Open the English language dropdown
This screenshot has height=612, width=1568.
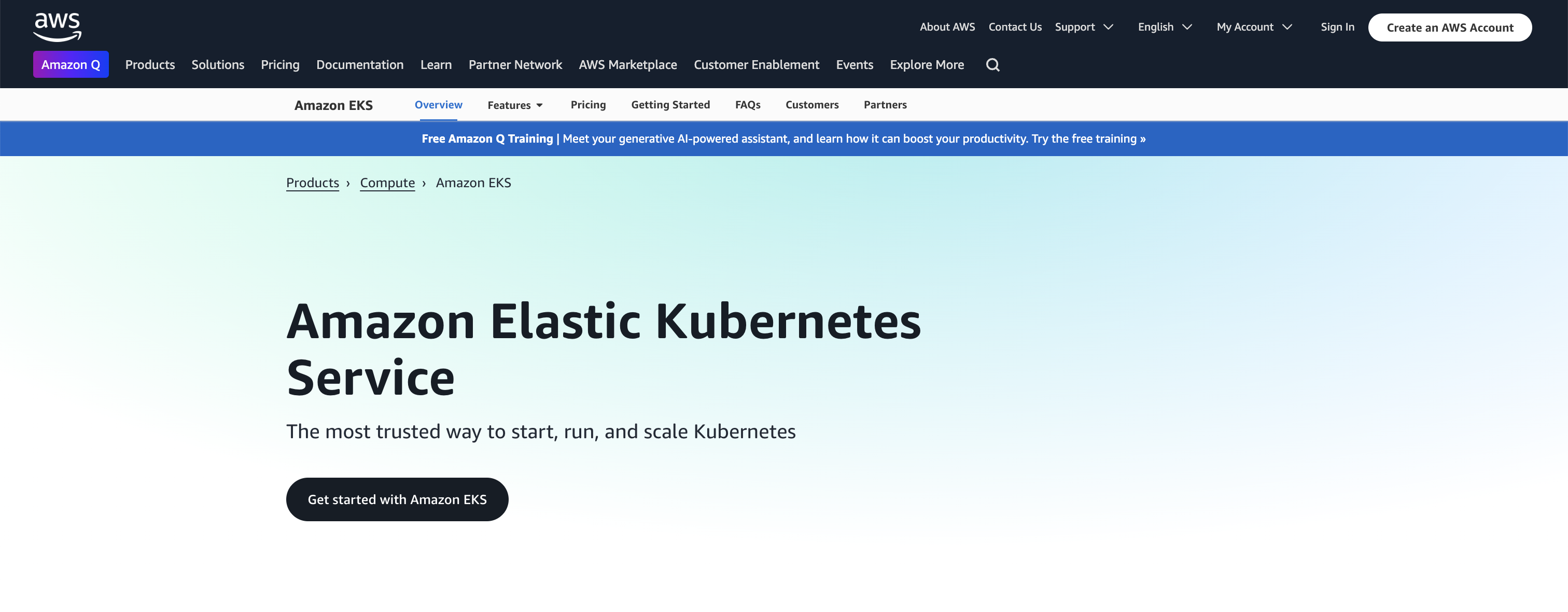[x=1165, y=27]
